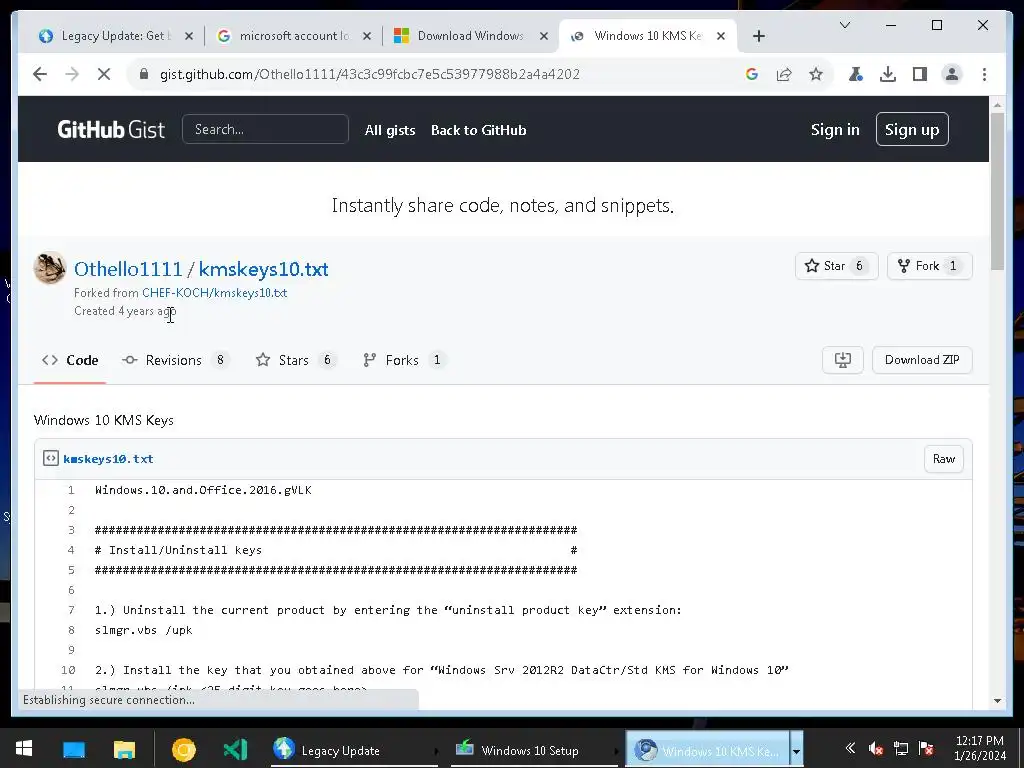Go back to the previous page
Screen dimensions: 1024x768
coord(40,74)
